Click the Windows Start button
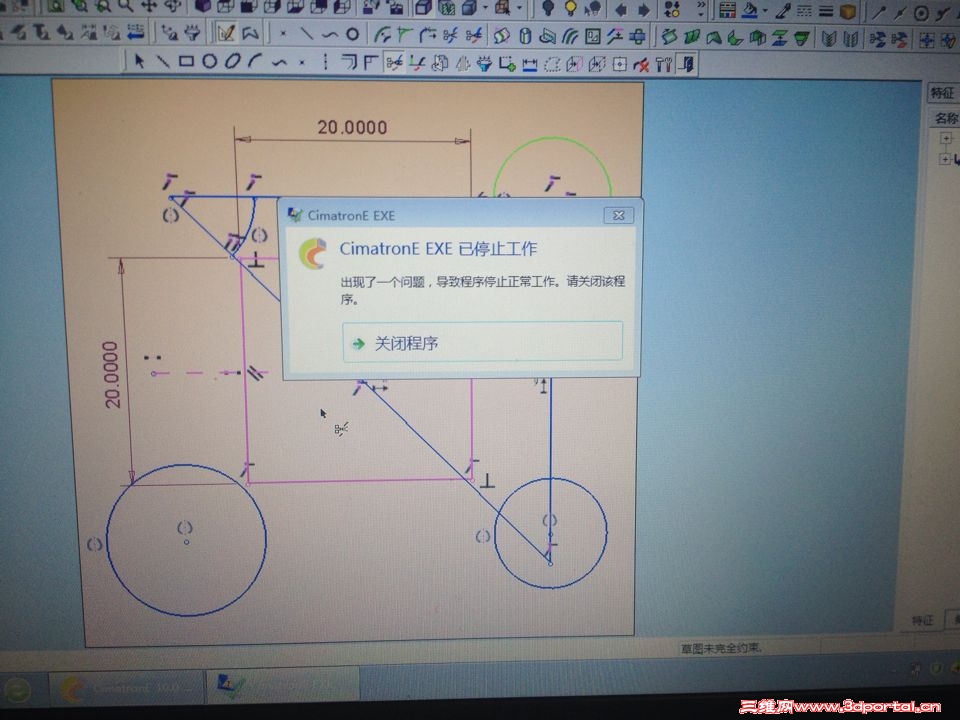 16,688
